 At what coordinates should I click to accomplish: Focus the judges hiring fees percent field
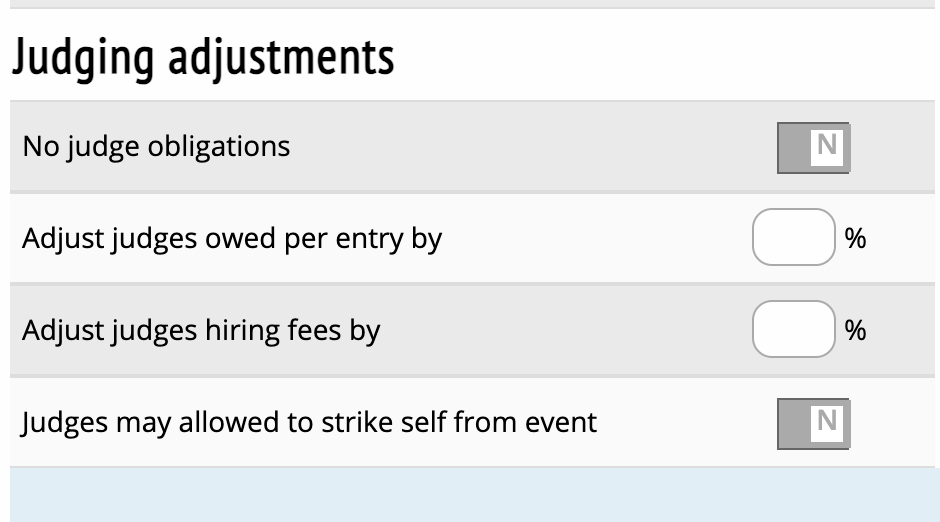pyautogui.click(x=793, y=330)
